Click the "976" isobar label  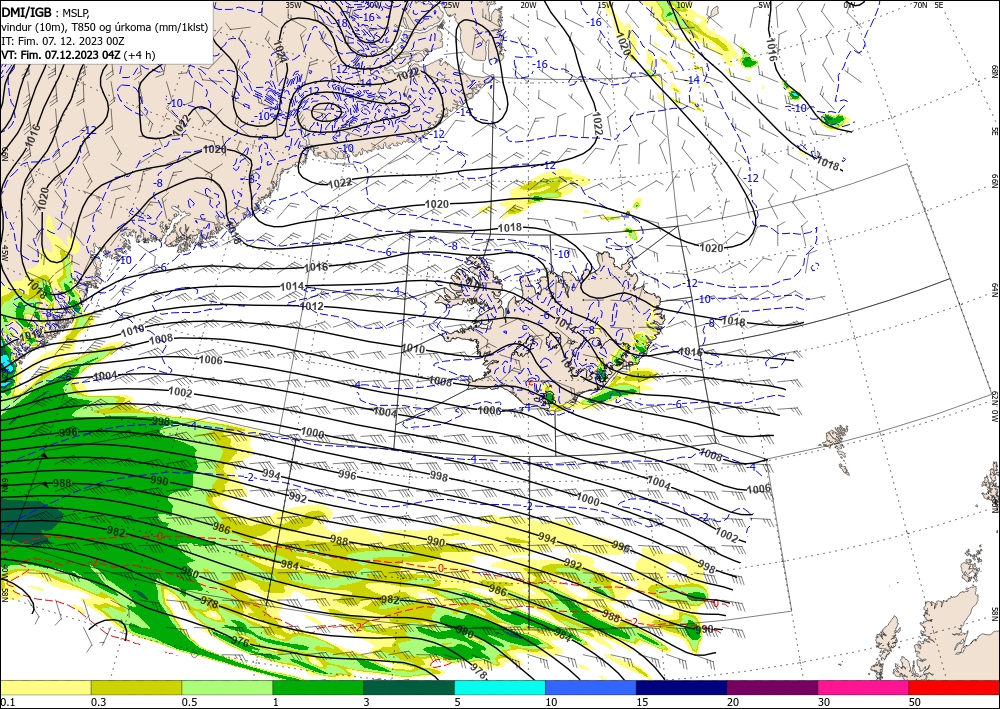click(x=240, y=641)
